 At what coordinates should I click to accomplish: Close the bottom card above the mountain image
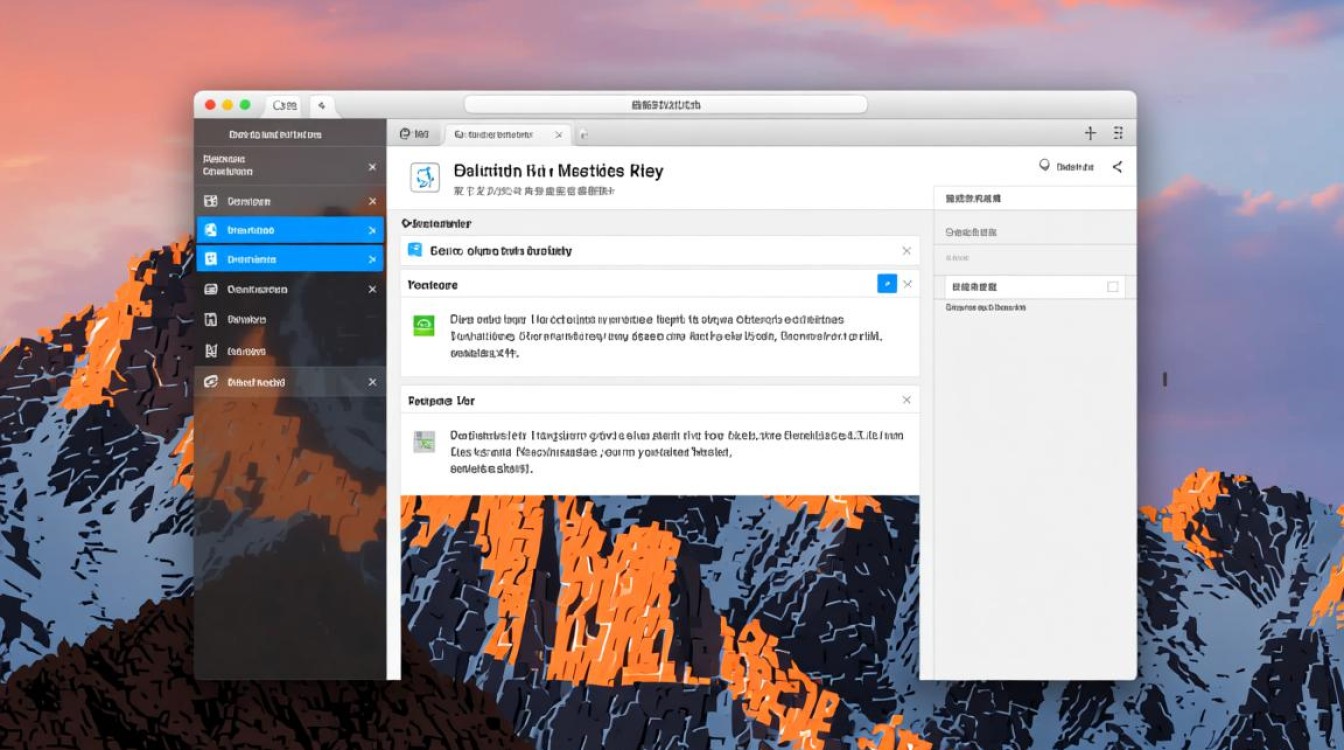tap(906, 400)
